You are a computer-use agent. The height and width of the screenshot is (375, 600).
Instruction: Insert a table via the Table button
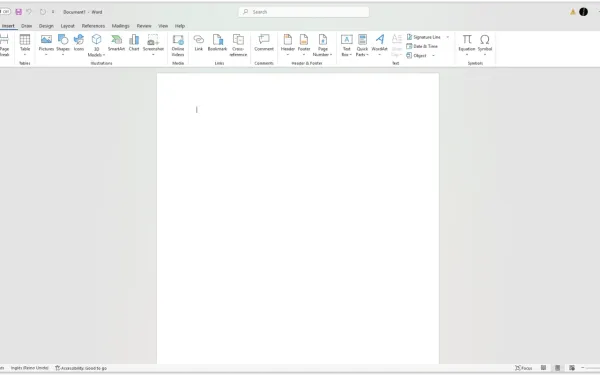pos(25,45)
